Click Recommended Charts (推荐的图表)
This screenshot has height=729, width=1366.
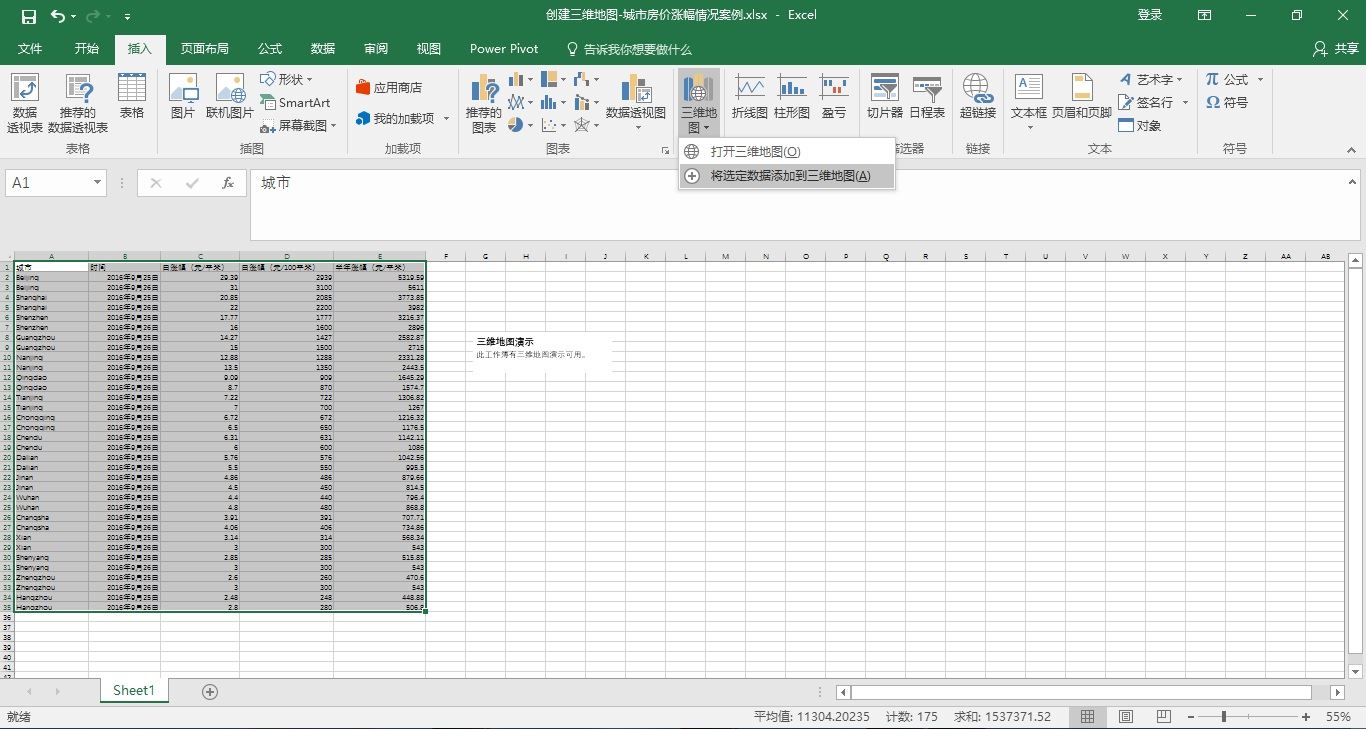point(484,103)
